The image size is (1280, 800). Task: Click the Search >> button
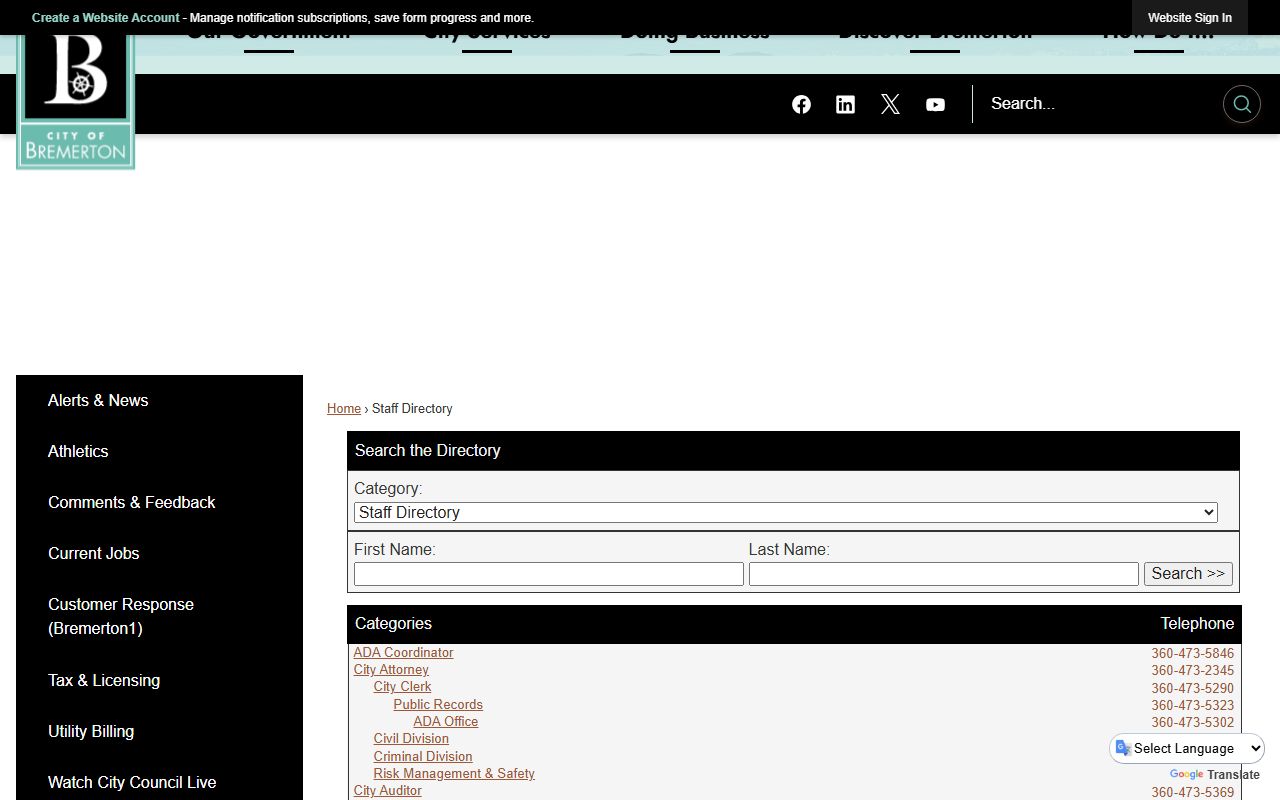(x=1188, y=574)
